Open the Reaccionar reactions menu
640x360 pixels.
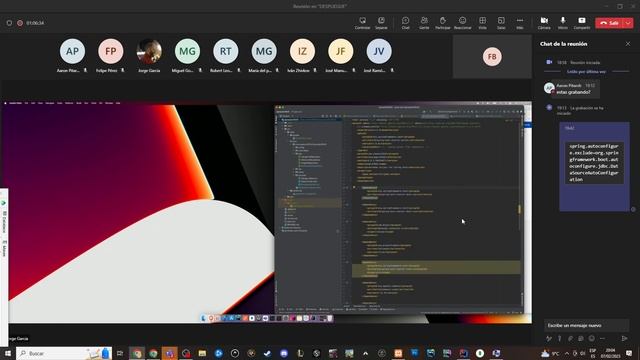point(462,23)
